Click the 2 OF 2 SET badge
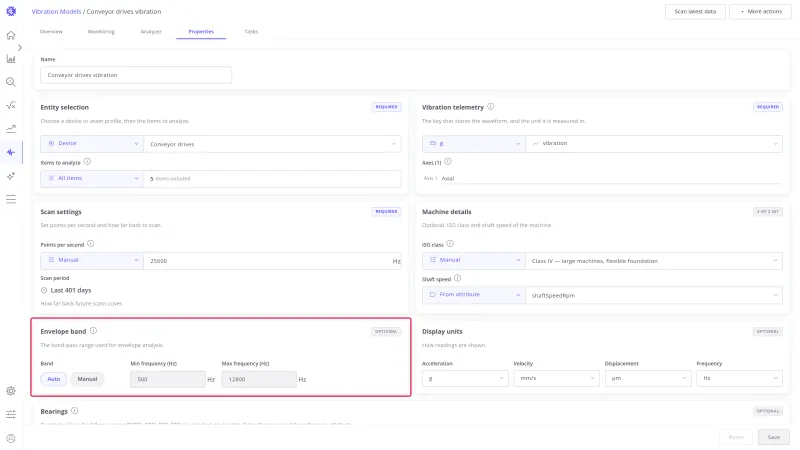Screen dimensions: 800x450 768,211
